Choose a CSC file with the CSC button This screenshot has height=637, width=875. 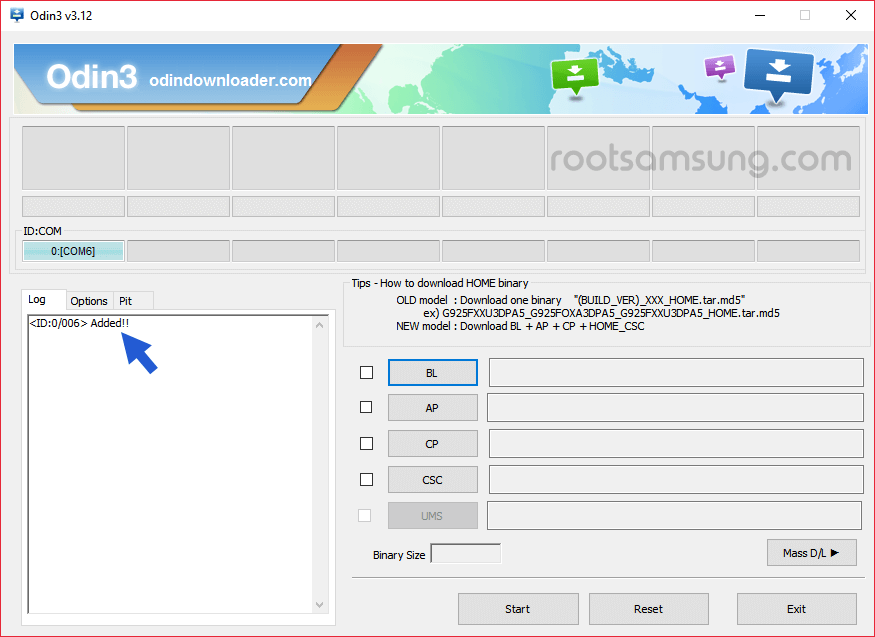(x=432, y=480)
